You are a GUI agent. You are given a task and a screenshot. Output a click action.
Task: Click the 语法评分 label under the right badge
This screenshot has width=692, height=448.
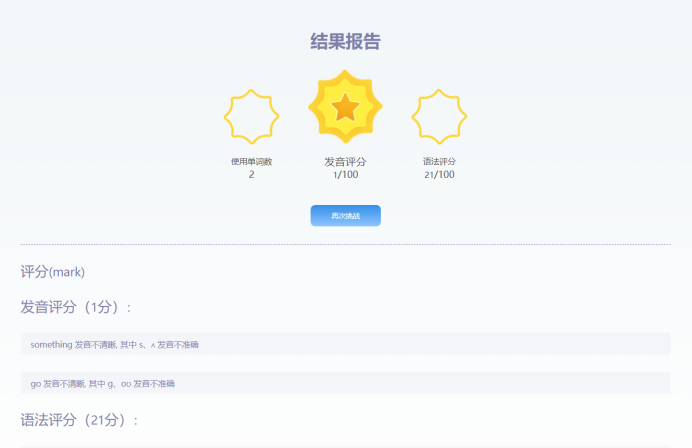[439, 162]
